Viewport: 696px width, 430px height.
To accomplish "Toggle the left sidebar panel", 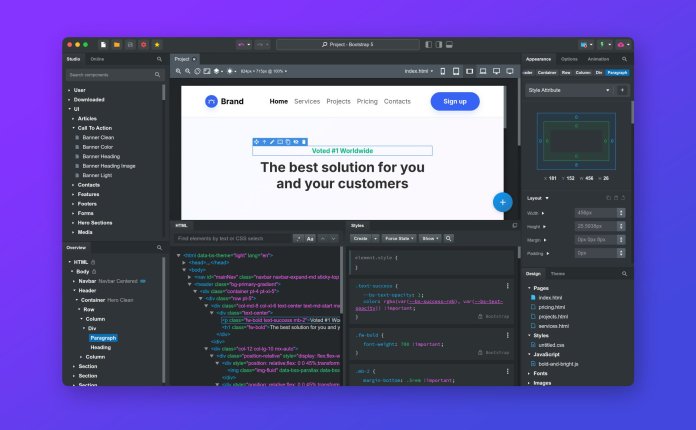I will (x=428, y=44).
